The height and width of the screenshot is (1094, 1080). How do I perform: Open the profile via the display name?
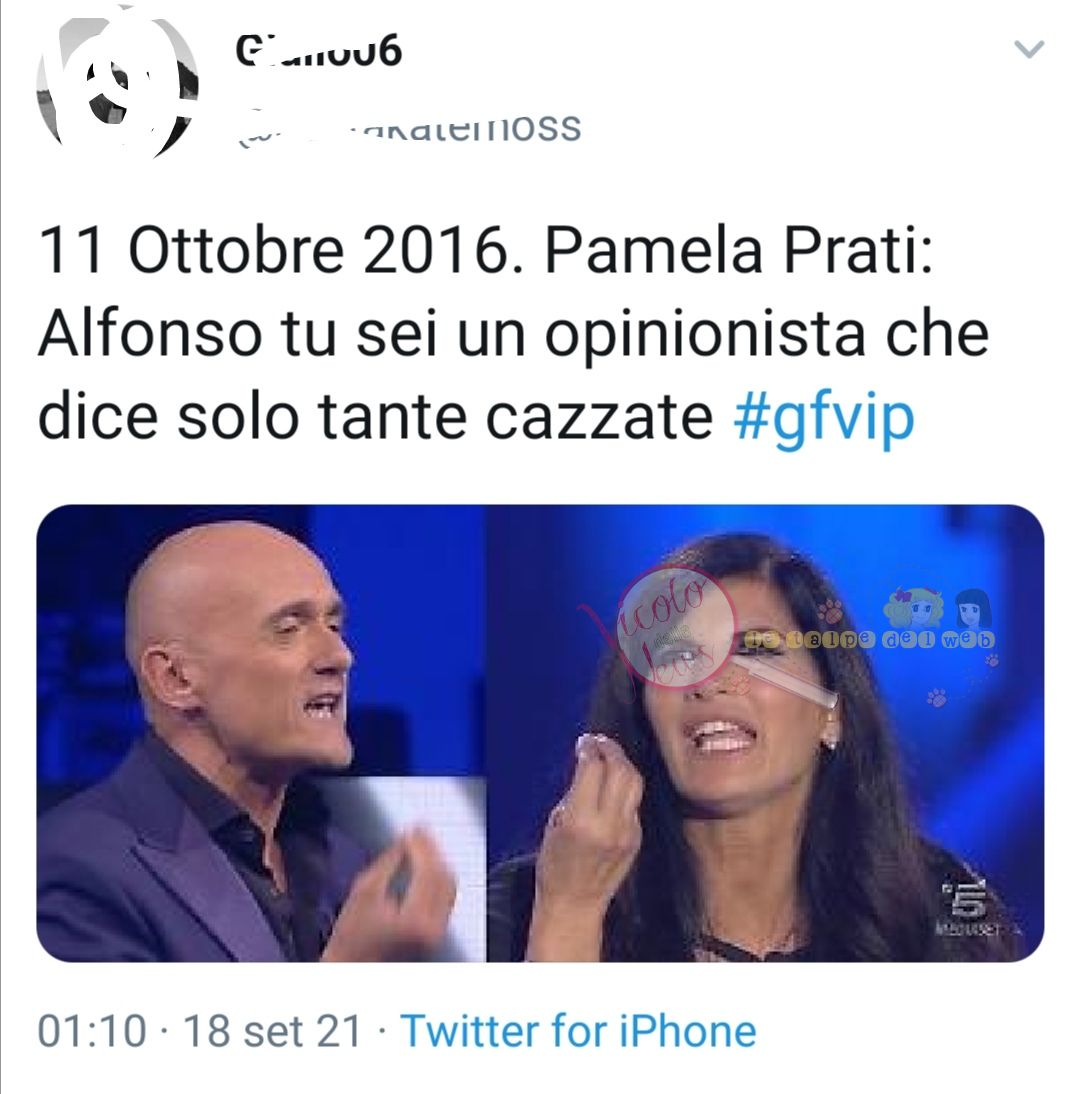[319, 50]
